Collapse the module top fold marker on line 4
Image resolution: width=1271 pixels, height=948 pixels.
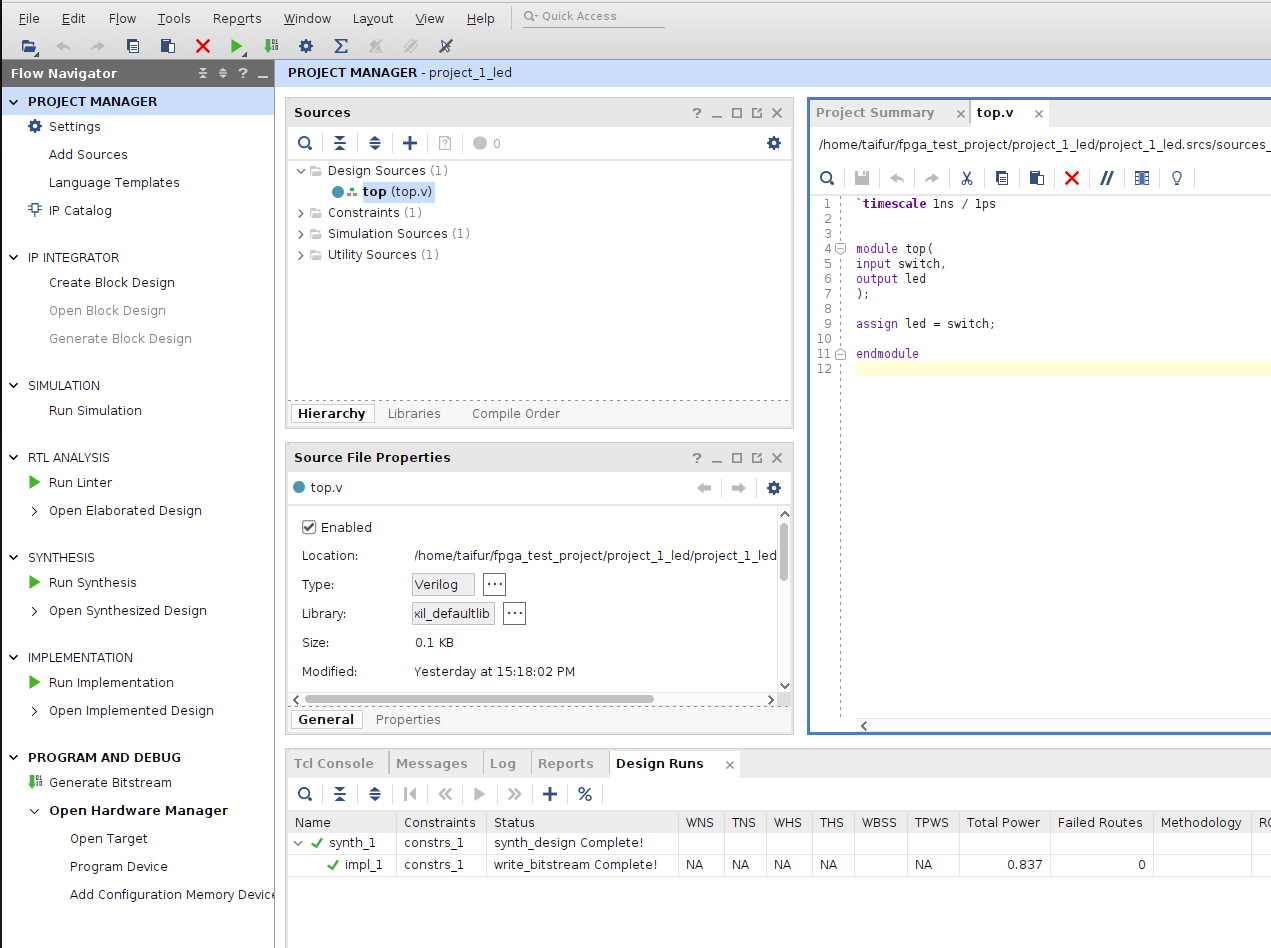pos(841,249)
